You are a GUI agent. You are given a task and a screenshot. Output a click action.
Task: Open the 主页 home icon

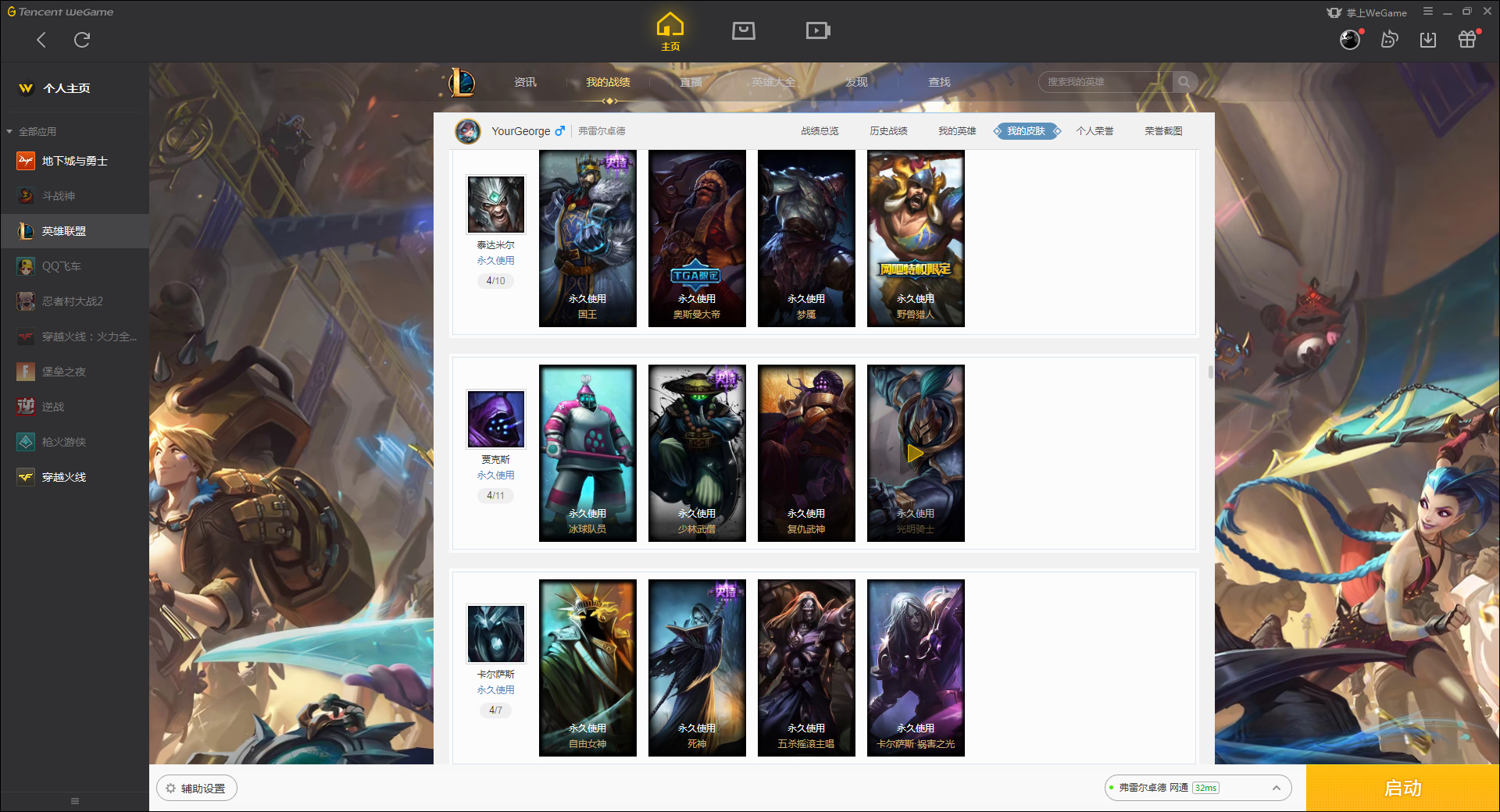point(670,32)
